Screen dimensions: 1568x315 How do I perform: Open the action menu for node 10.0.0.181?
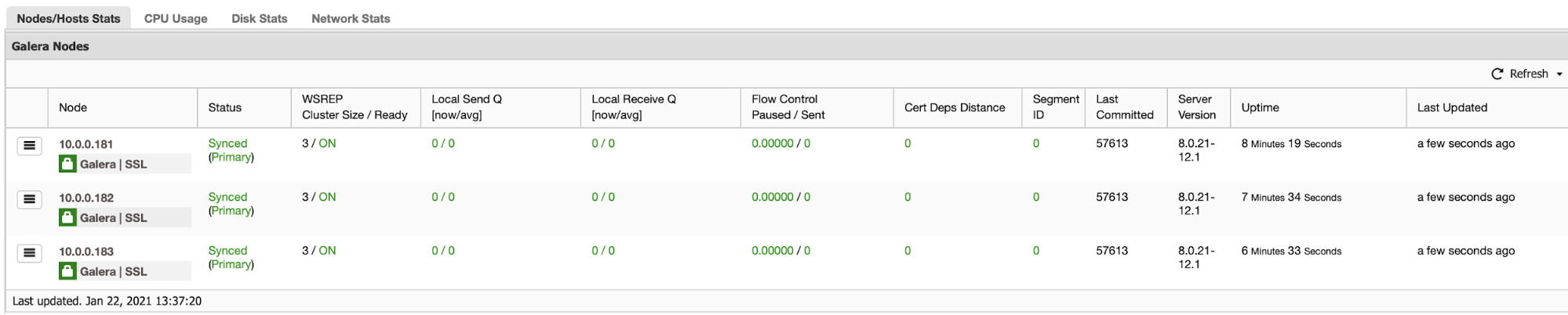point(29,146)
